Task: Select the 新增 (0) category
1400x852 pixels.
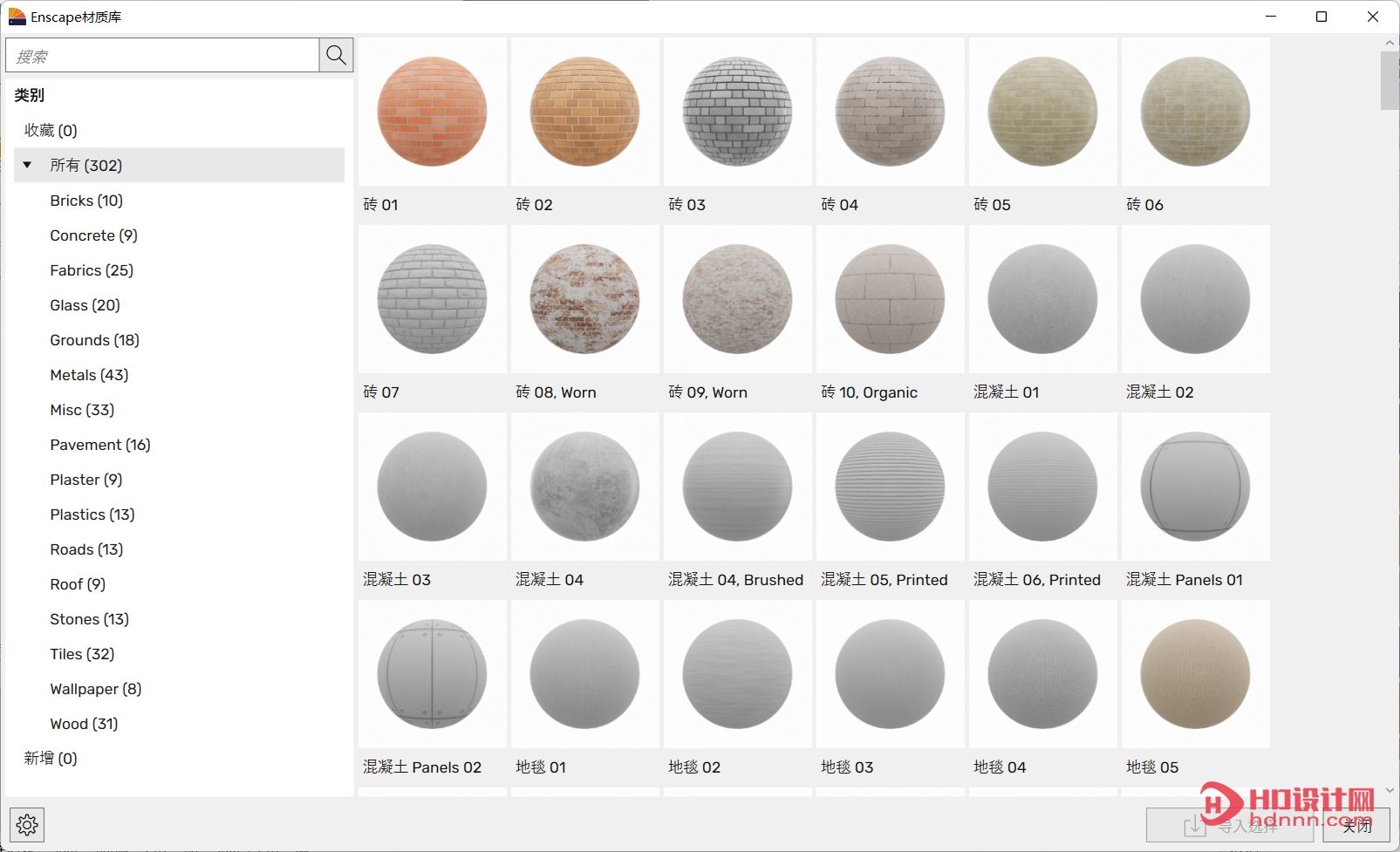Action: (x=51, y=758)
